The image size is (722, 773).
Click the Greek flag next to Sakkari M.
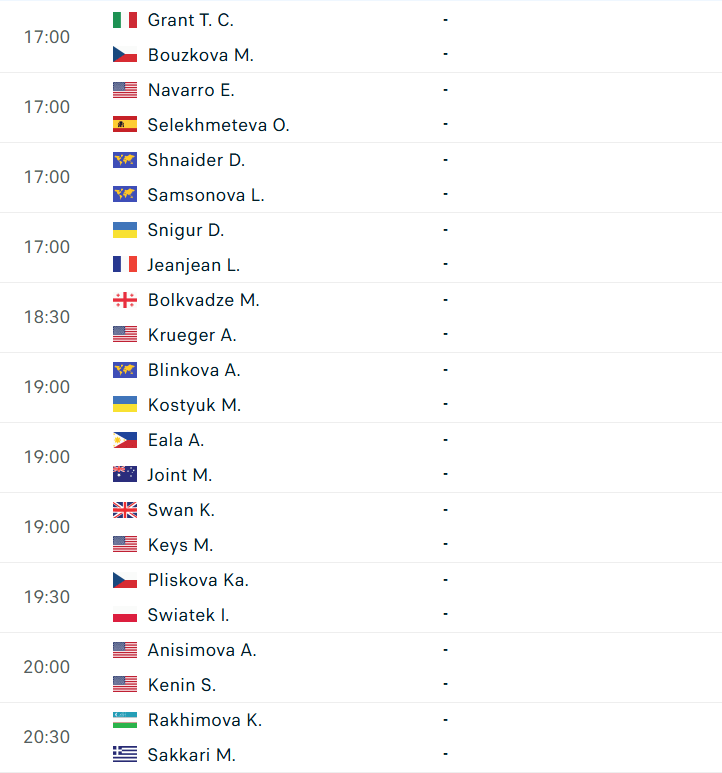click(x=125, y=755)
